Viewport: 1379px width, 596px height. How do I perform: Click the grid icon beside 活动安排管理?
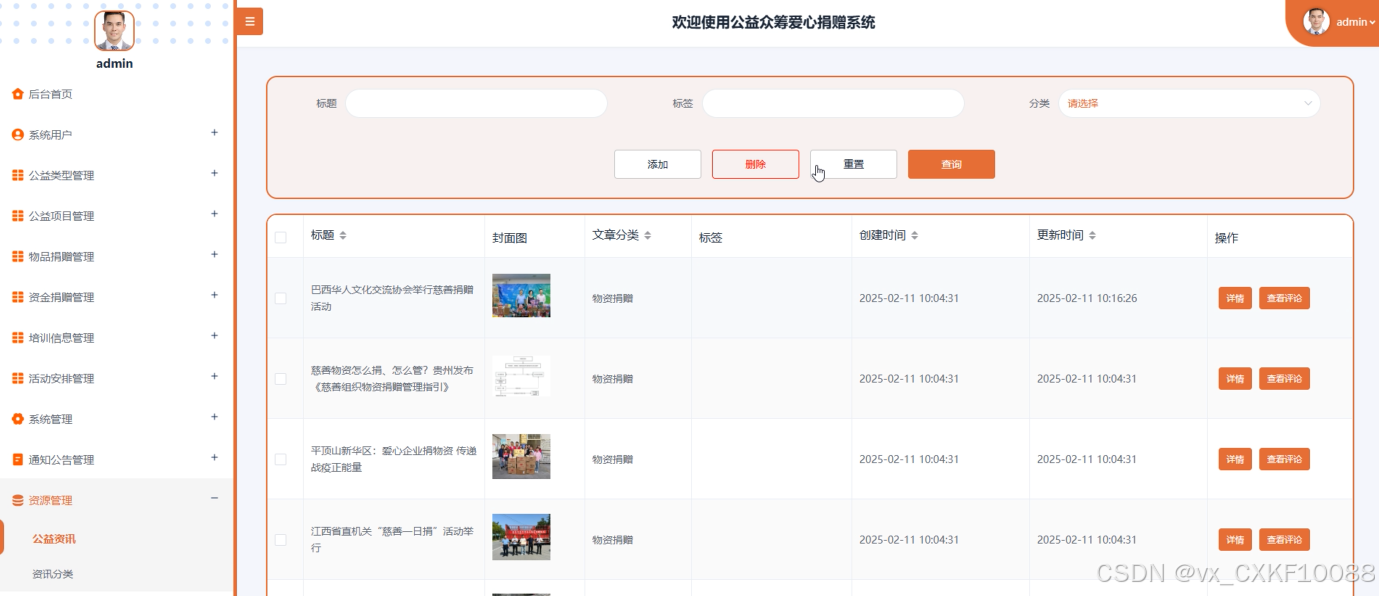(x=17, y=378)
